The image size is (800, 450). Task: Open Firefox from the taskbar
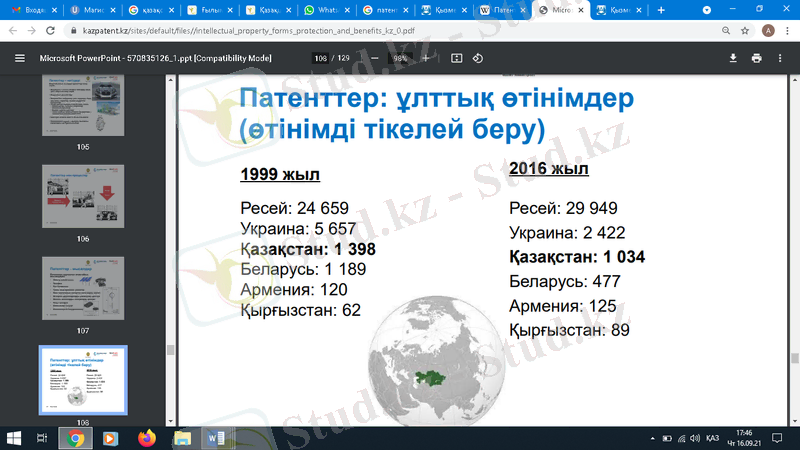click(x=146, y=438)
